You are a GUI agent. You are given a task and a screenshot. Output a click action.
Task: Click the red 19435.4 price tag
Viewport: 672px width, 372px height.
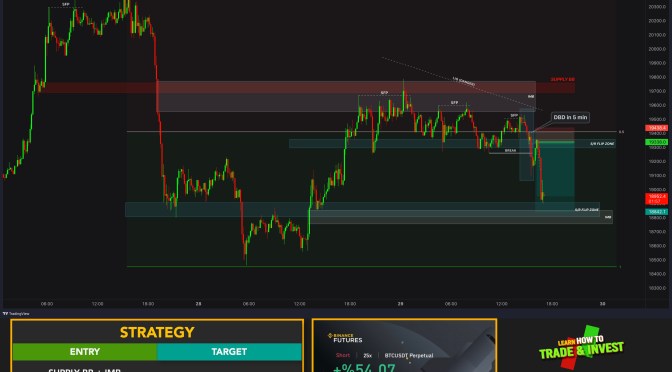pyautogui.click(x=656, y=128)
